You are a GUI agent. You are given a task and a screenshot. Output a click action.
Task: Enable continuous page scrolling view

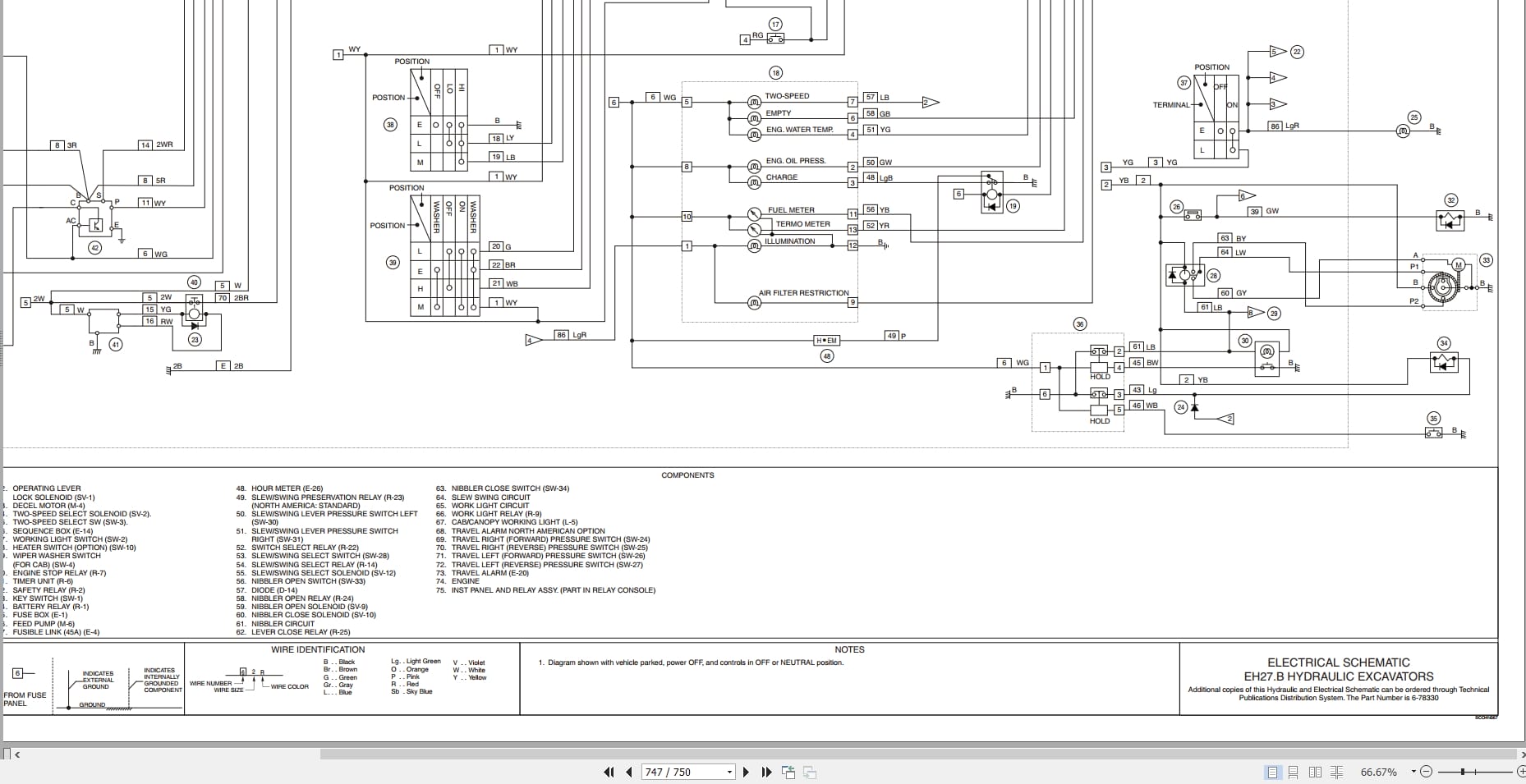pos(1294,772)
